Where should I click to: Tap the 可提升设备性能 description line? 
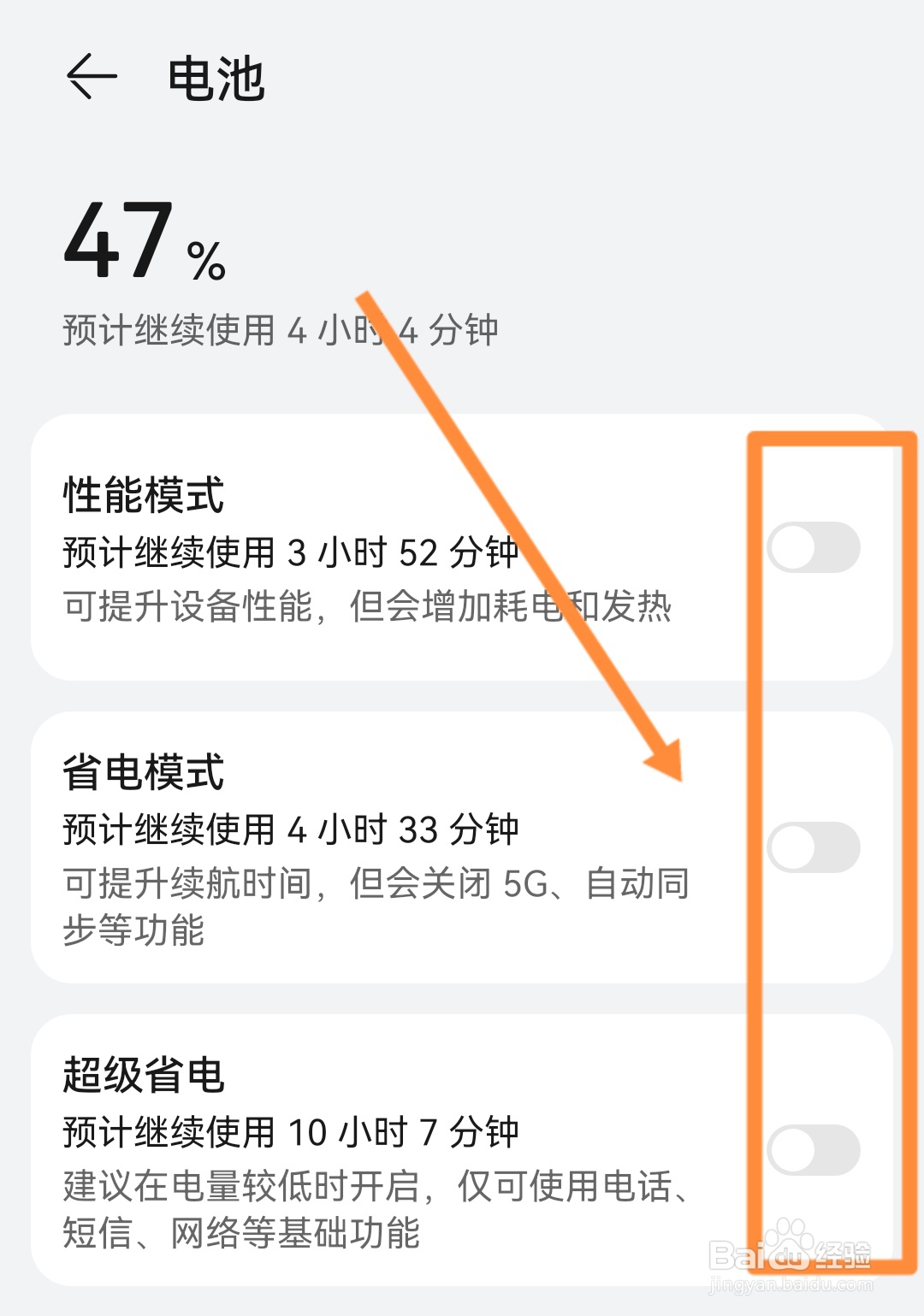366,607
